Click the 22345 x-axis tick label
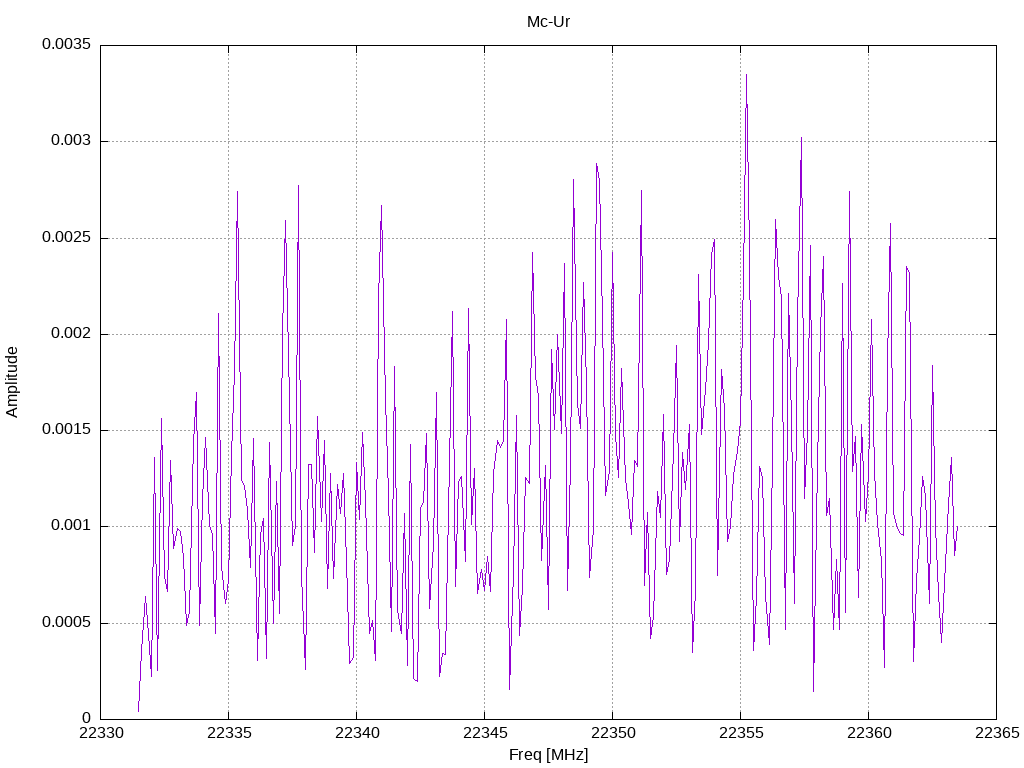Viewport: 1024px width, 768px height. pyautogui.click(x=485, y=733)
